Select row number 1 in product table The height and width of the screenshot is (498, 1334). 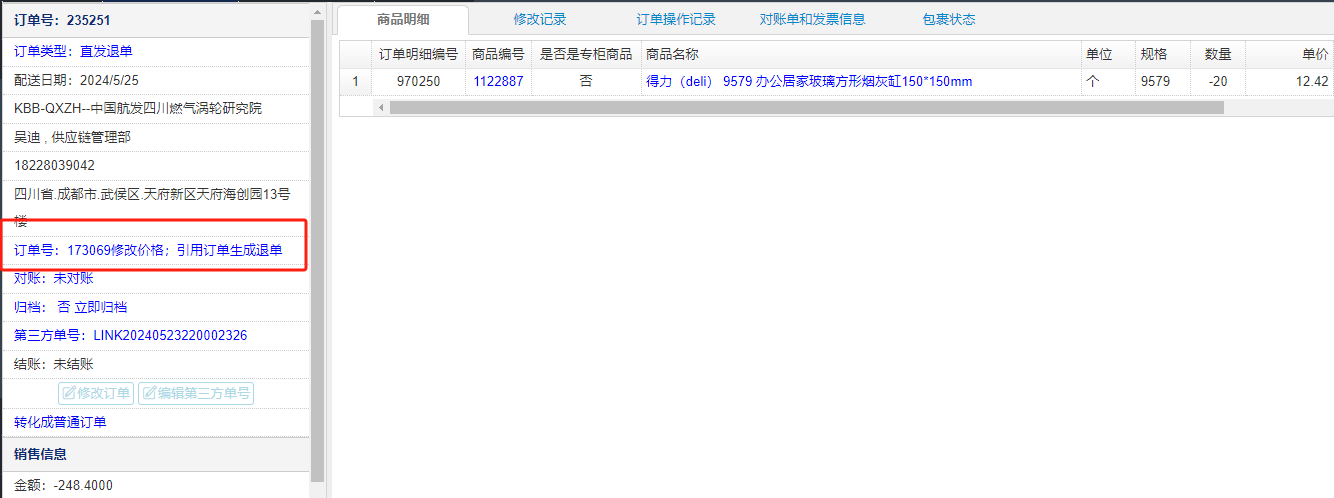tap(355, 81)
